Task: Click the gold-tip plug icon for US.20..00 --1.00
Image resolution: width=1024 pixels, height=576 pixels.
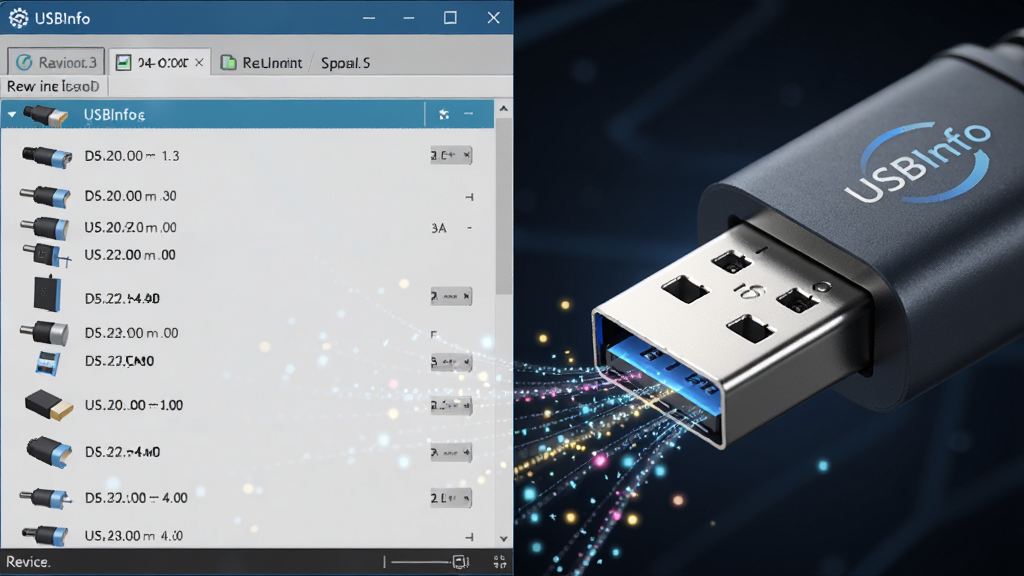Action: coord(49,406)
